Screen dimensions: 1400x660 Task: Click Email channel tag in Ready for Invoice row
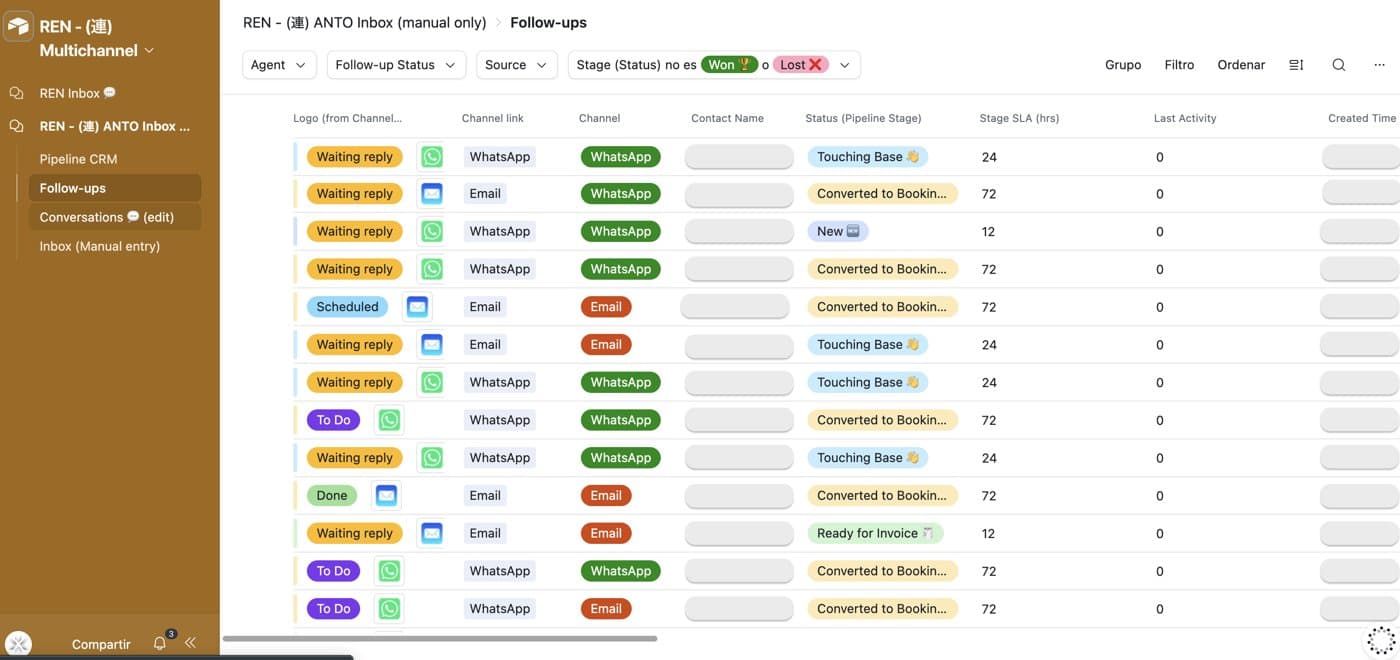tap(606, 533)
